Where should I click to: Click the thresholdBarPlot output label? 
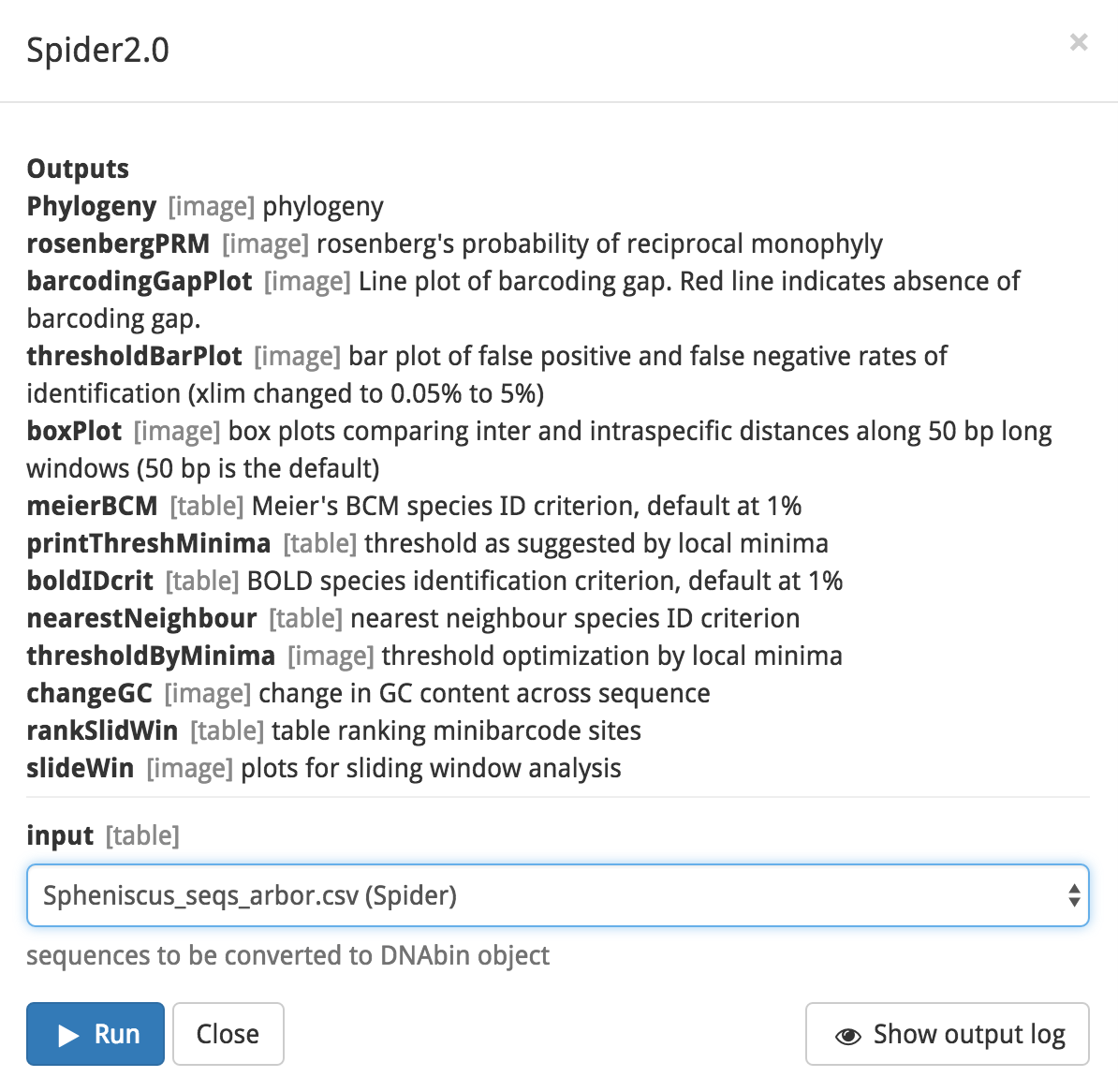pyautogui.click(x=134, y=356)
